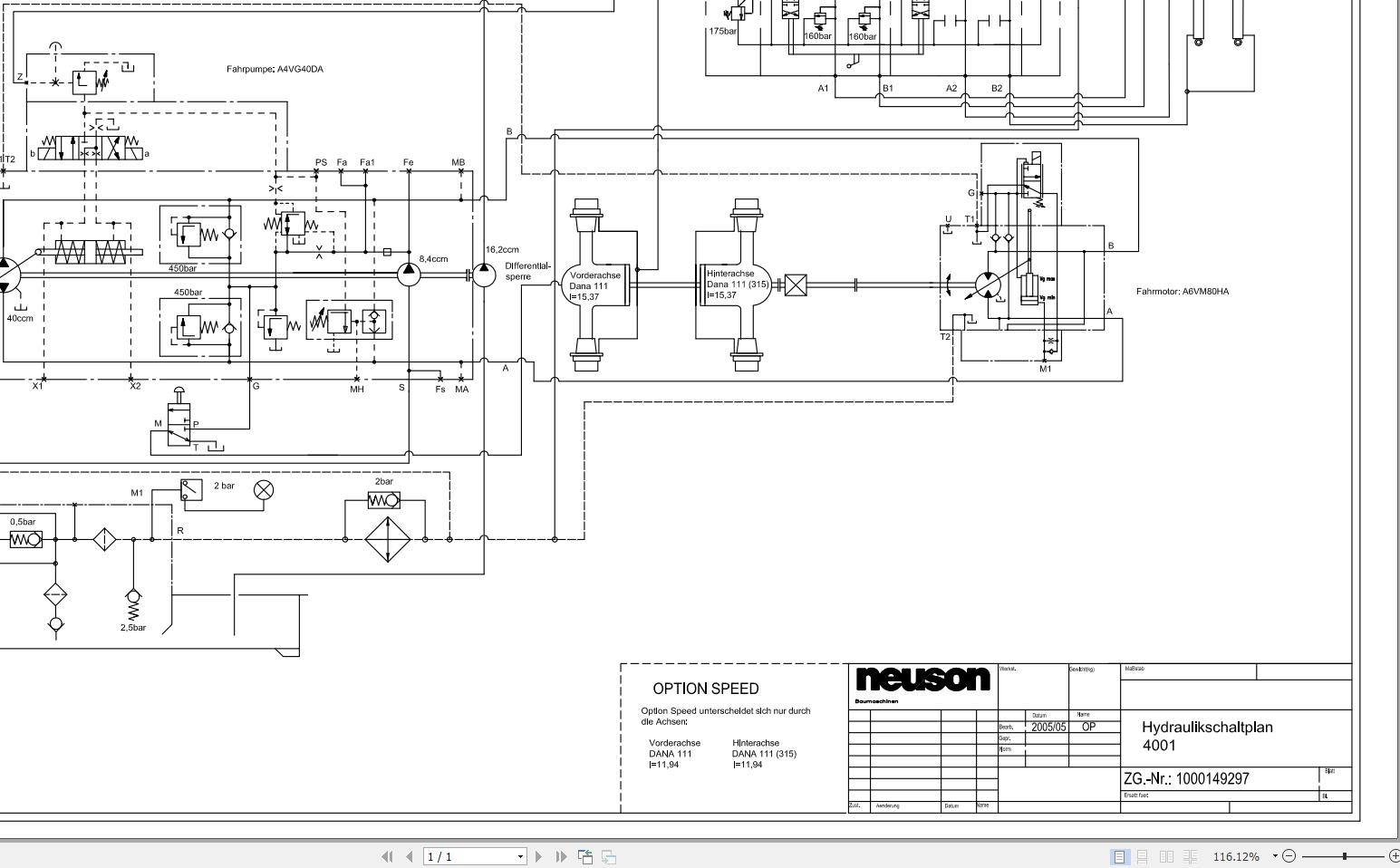Image resolution: width=1400 pixels, height=868 pixels.
Task: Click the 'MH' port label
Action: pyautogui.click(x=357, y=389)
